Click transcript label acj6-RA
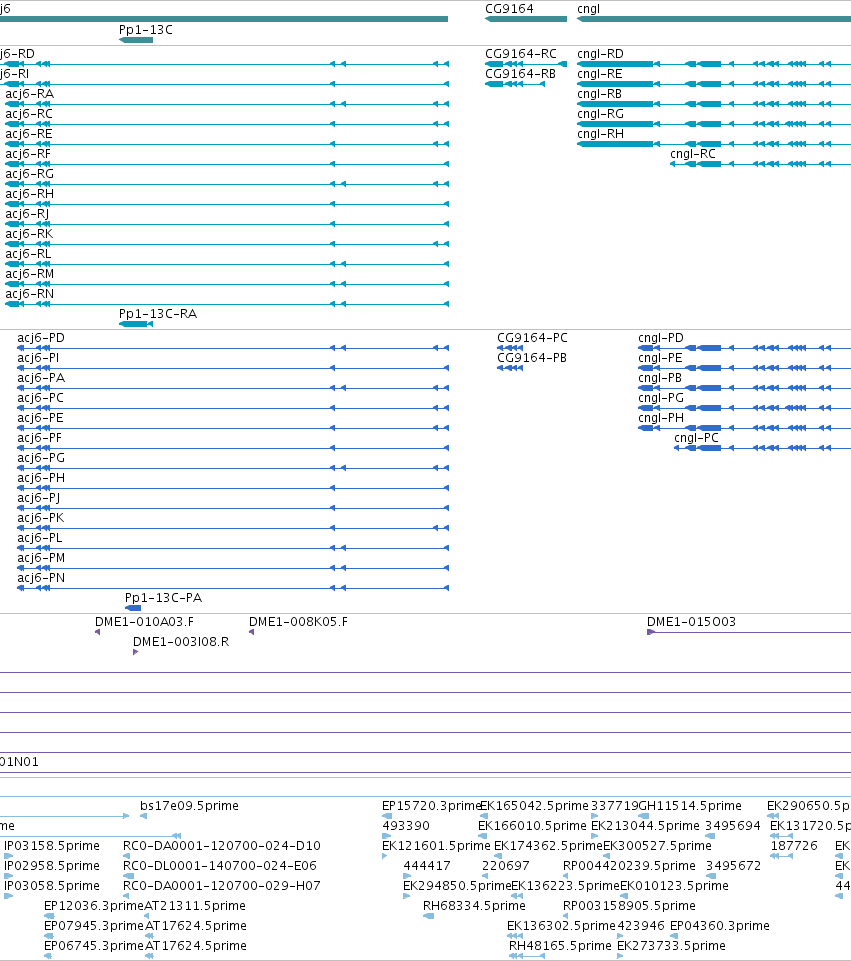This screenshot has height=961, width=851. (29, 94)
